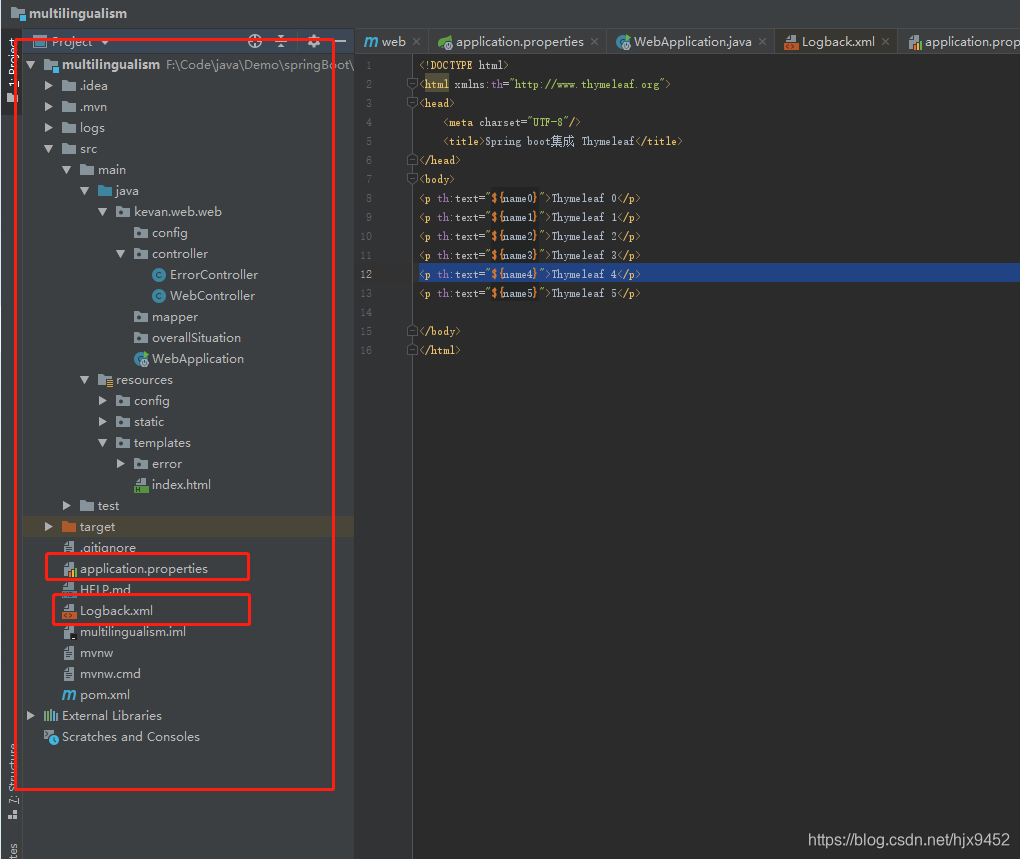The height and width of the screenshot is (859, 1020).
Task: Select the pom.xml Maven icon
Action: coord(69,694)
